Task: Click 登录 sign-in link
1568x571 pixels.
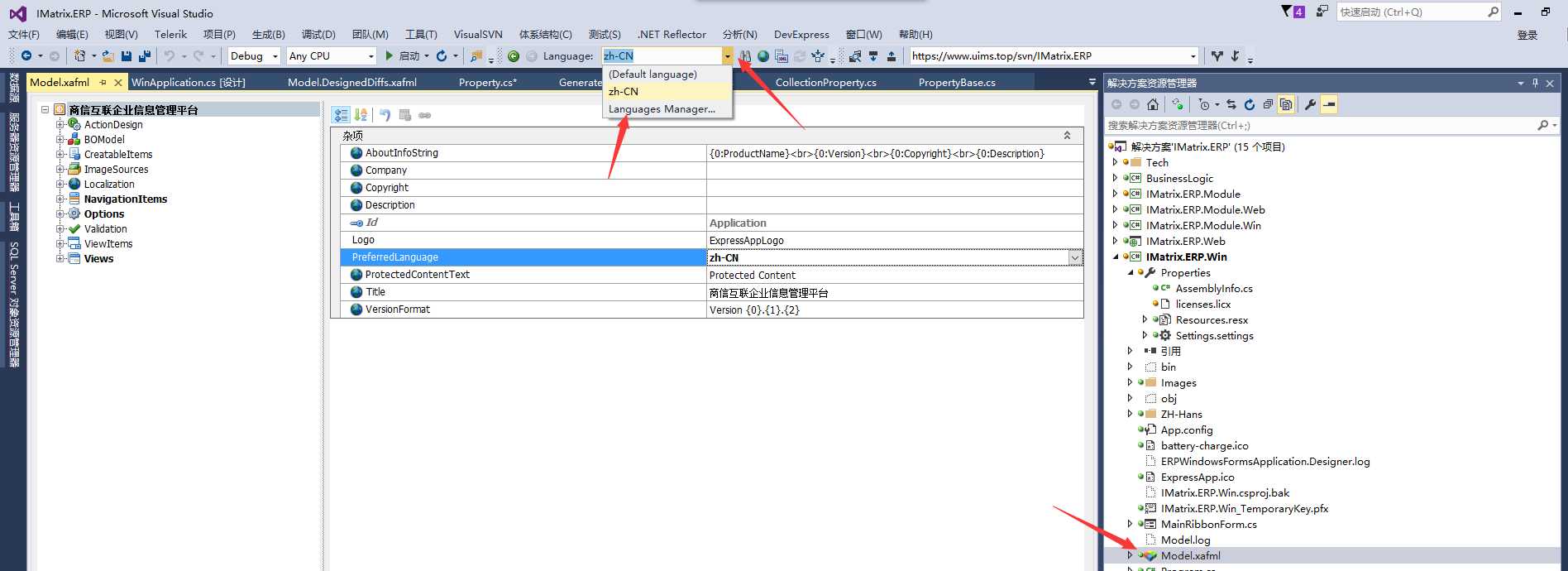Action: point(1527,35)
